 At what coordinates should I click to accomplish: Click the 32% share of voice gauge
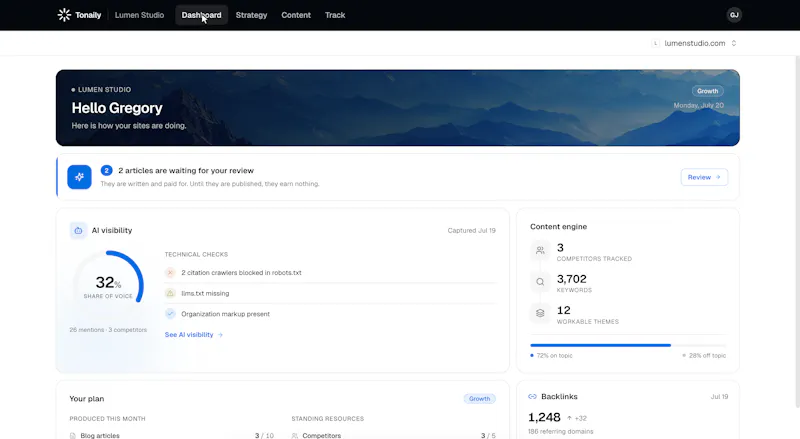click(108, 287)
